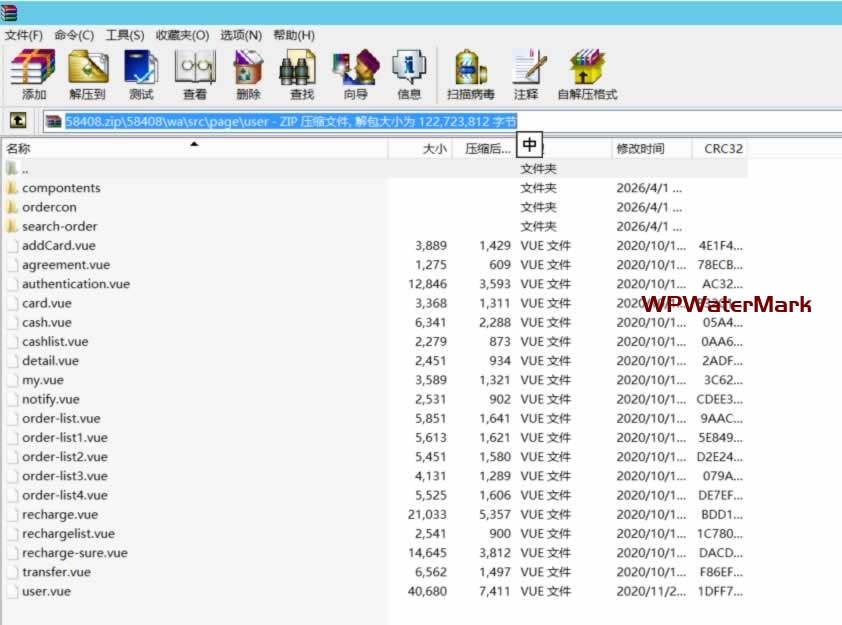Sort files by 大小 column header
842x625 pixels.
(435, 148)
